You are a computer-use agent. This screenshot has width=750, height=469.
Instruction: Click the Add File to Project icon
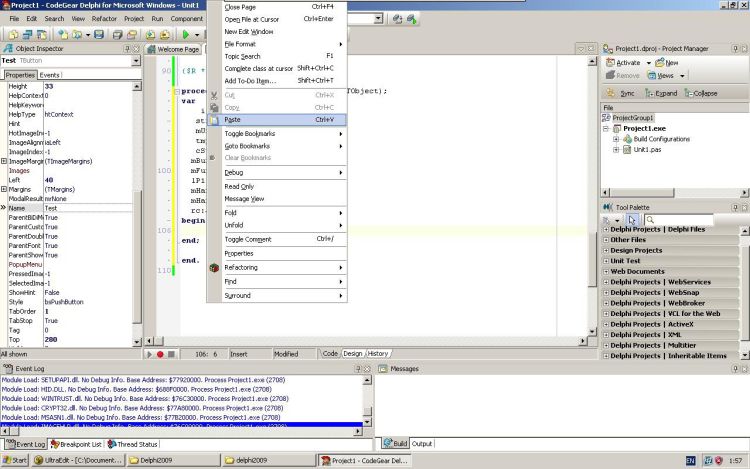(150, 34)
